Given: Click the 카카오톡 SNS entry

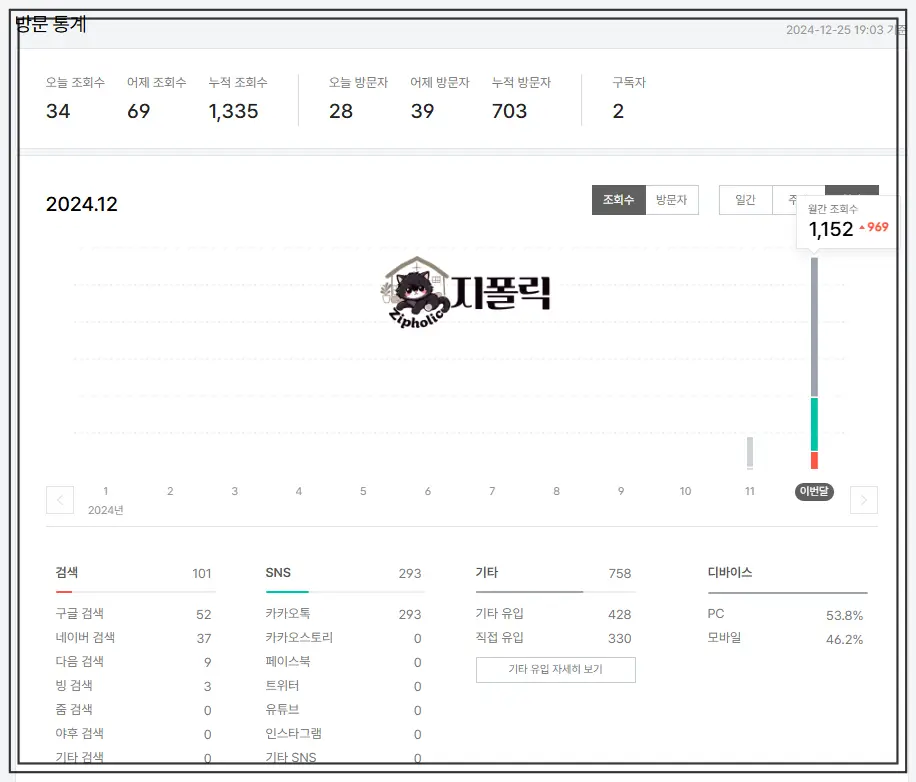Looking at the screenshot, I should point(296,614).
